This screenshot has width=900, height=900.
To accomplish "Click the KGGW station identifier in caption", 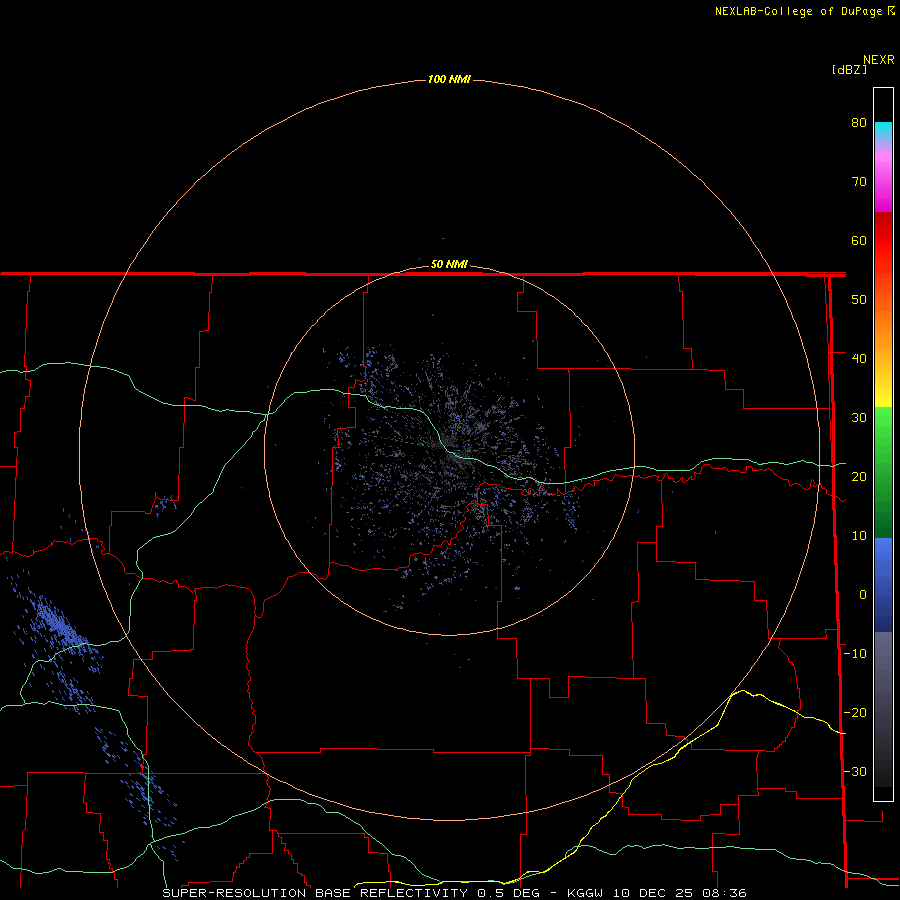I will [585, 893].
